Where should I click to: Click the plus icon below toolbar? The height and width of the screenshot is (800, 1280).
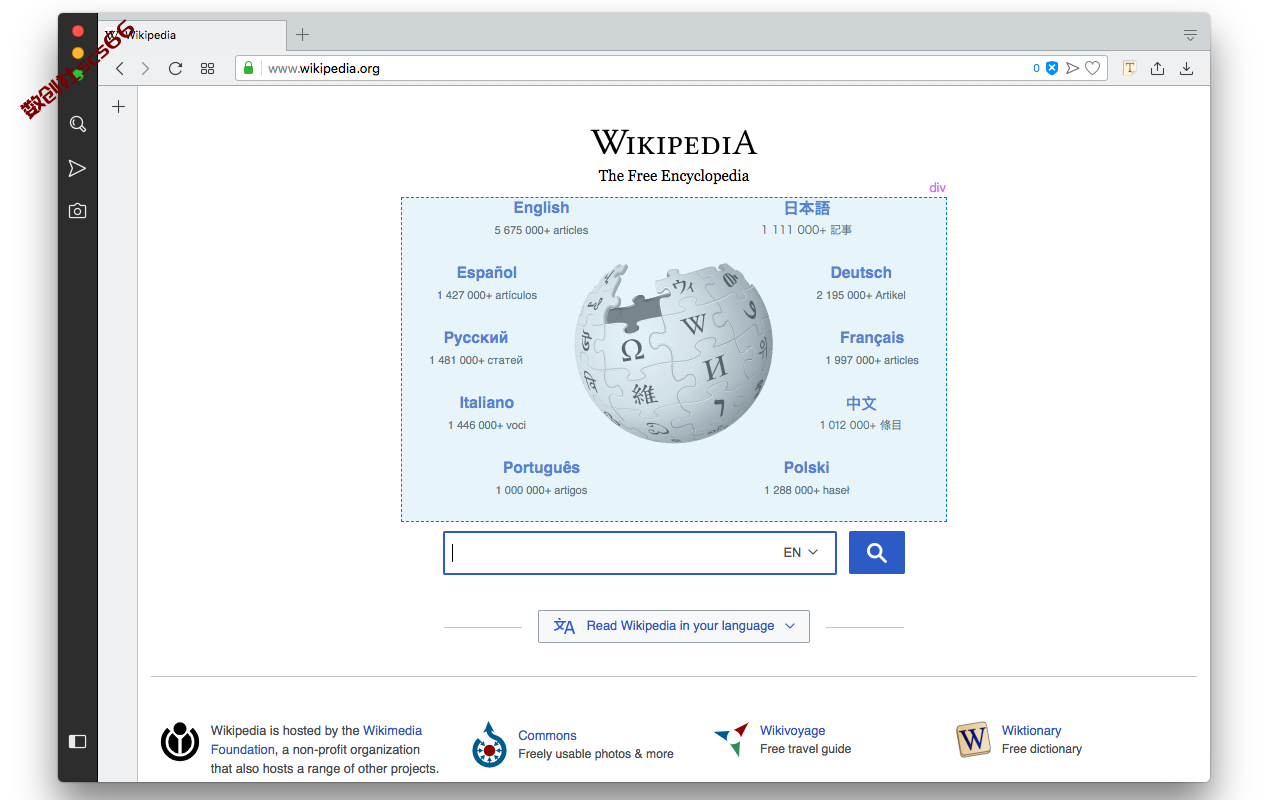pyautogui.click(x=118, y=106)
